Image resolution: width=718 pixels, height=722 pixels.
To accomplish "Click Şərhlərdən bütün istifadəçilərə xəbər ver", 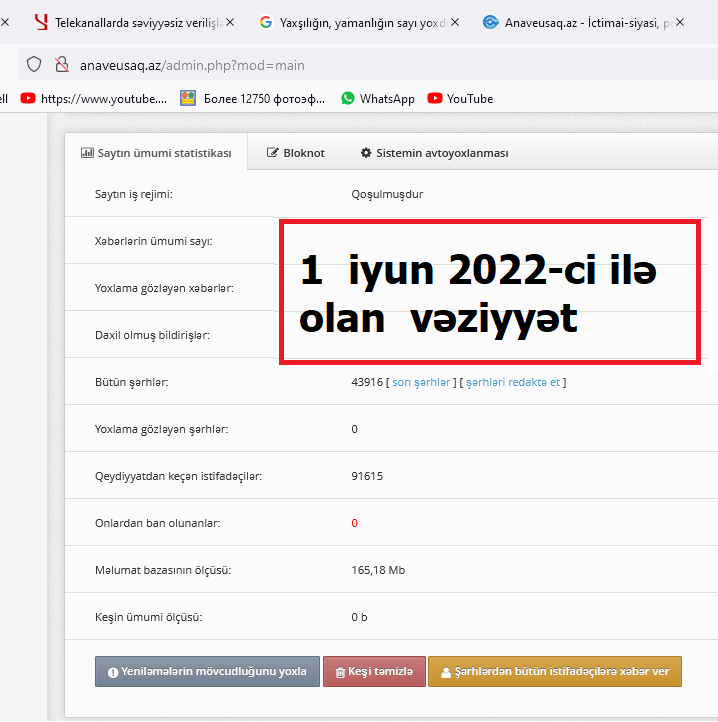I will [x=554, y=672].
